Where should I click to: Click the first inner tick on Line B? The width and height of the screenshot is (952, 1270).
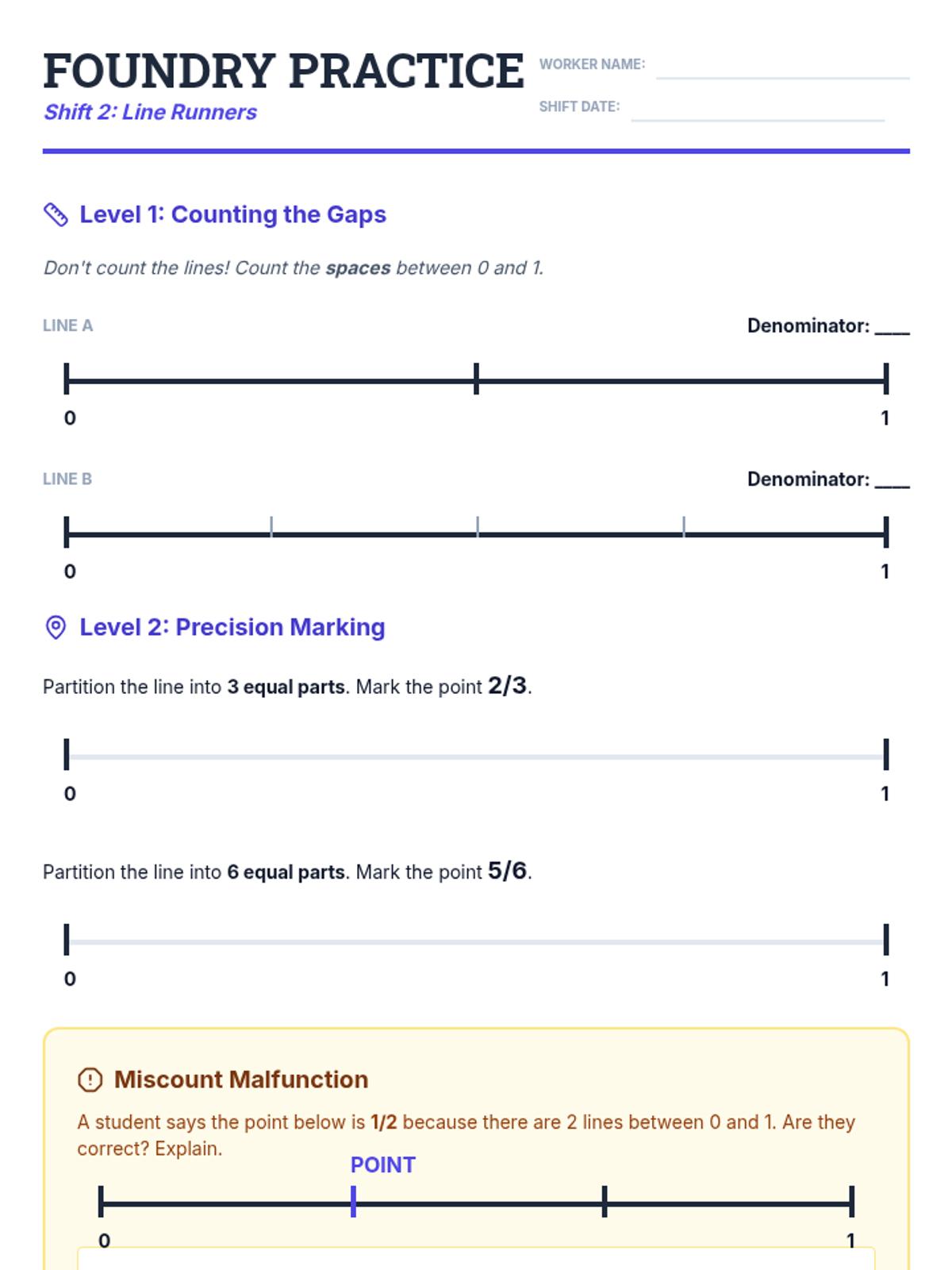(x=271, y=527)
